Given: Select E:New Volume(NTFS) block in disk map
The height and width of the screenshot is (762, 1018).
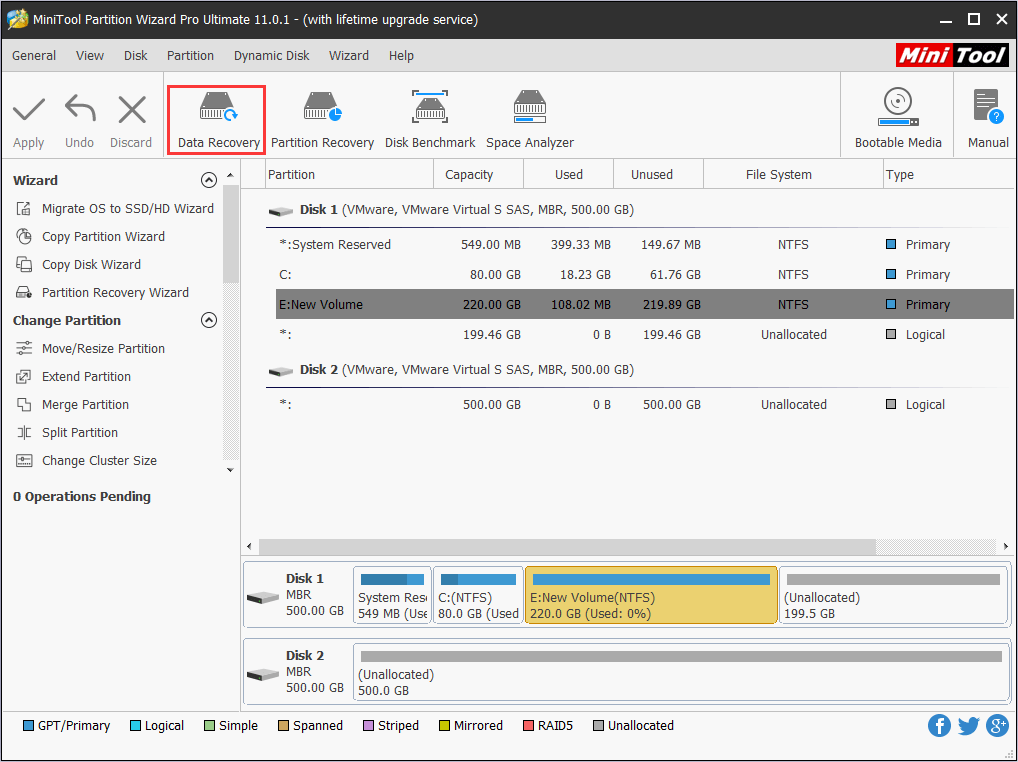Looking at the screenshot, I should (651, 595).
